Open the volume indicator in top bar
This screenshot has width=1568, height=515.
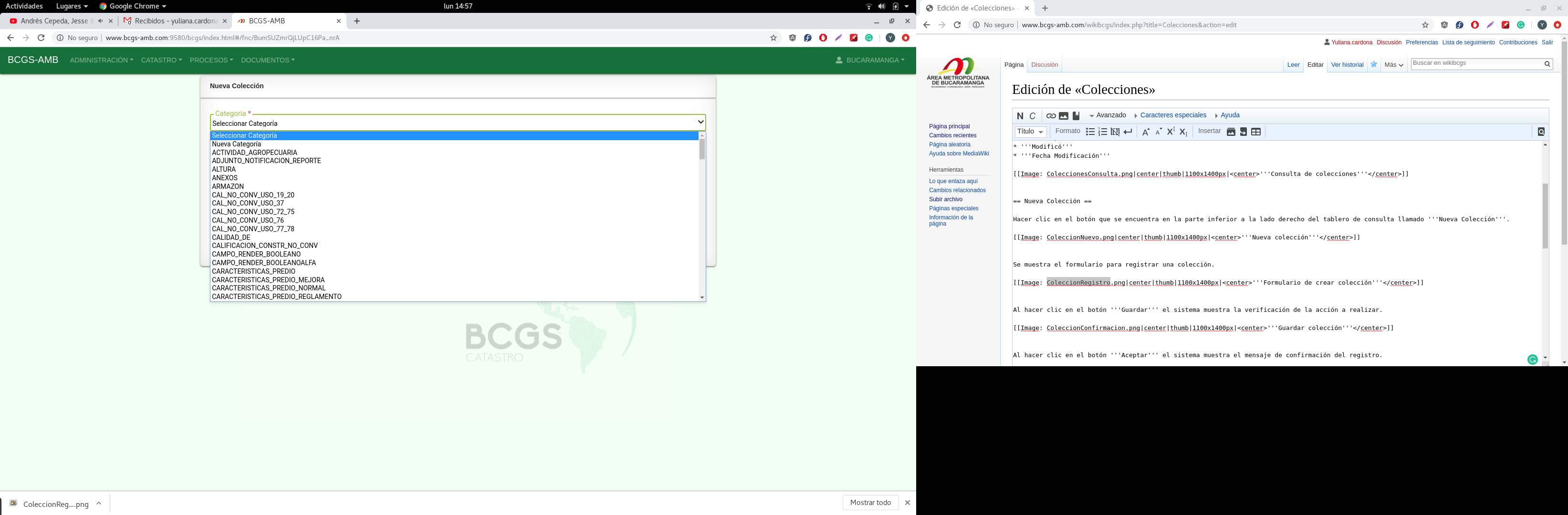tap(881, 6)
